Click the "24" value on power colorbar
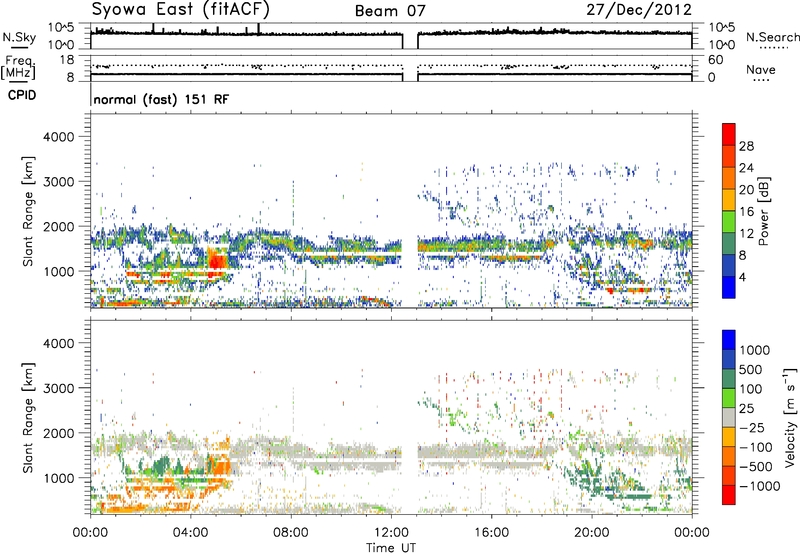The width and height of the screenshot is (800, 554). coord(746,168)
